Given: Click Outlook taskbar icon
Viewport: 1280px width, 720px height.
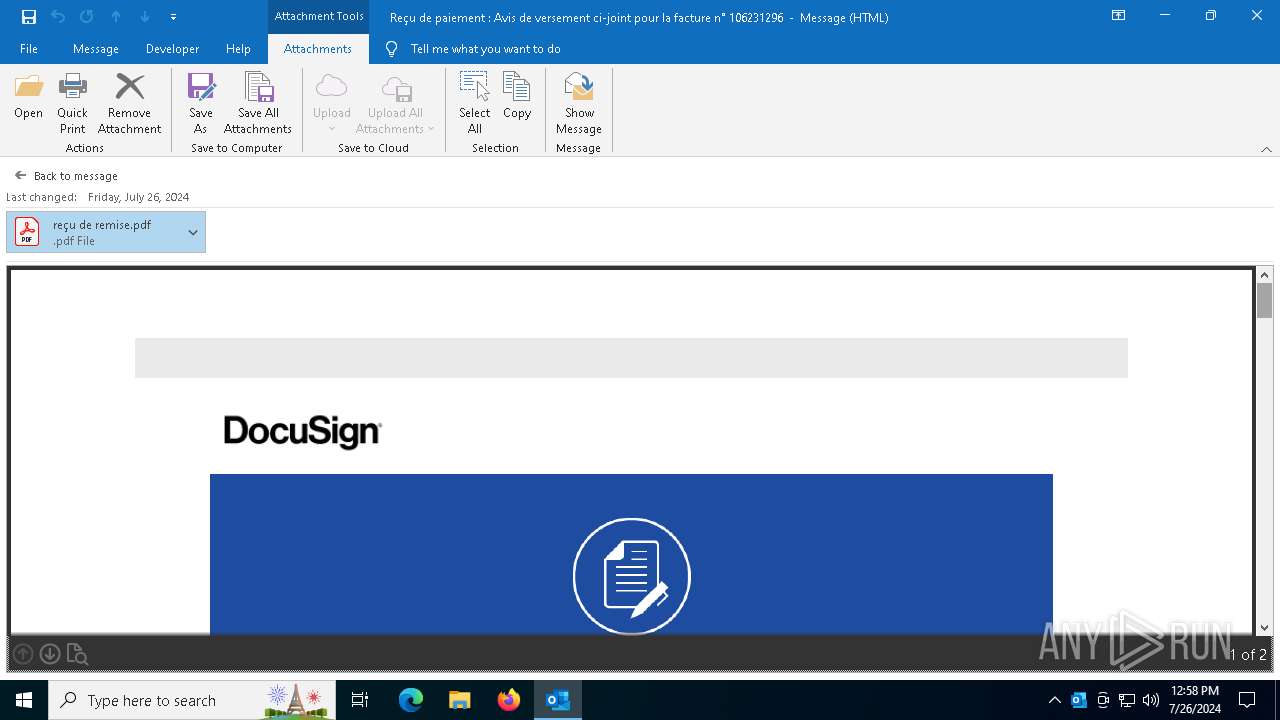Looking at the screenshot, I should click(x=558, y=700).
